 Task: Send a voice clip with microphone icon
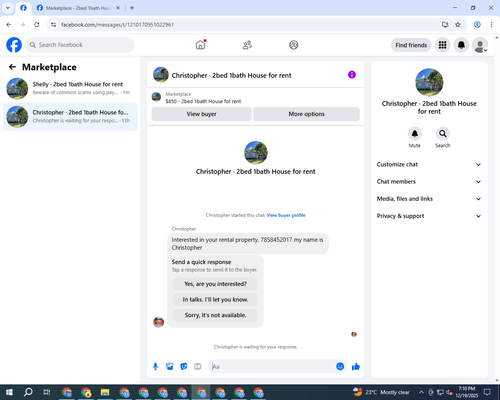(x=155, y=367)
